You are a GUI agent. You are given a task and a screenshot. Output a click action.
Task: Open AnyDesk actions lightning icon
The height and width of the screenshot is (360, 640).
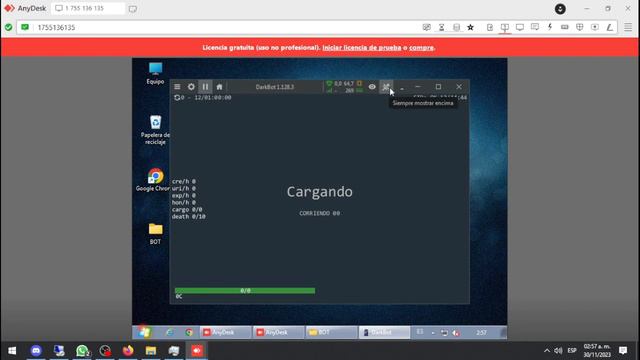pyautogui.click(x=550, y=27)
